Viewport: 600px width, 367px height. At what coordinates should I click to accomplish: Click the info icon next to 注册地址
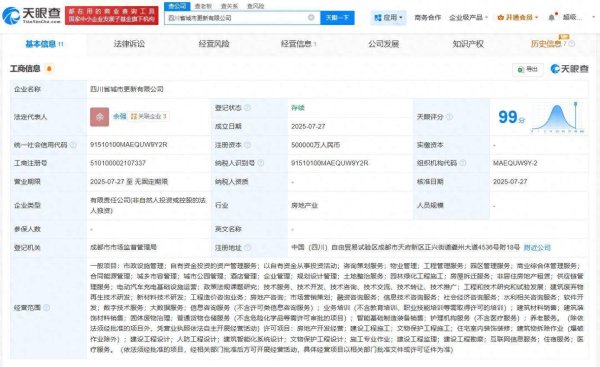(248, 248)
